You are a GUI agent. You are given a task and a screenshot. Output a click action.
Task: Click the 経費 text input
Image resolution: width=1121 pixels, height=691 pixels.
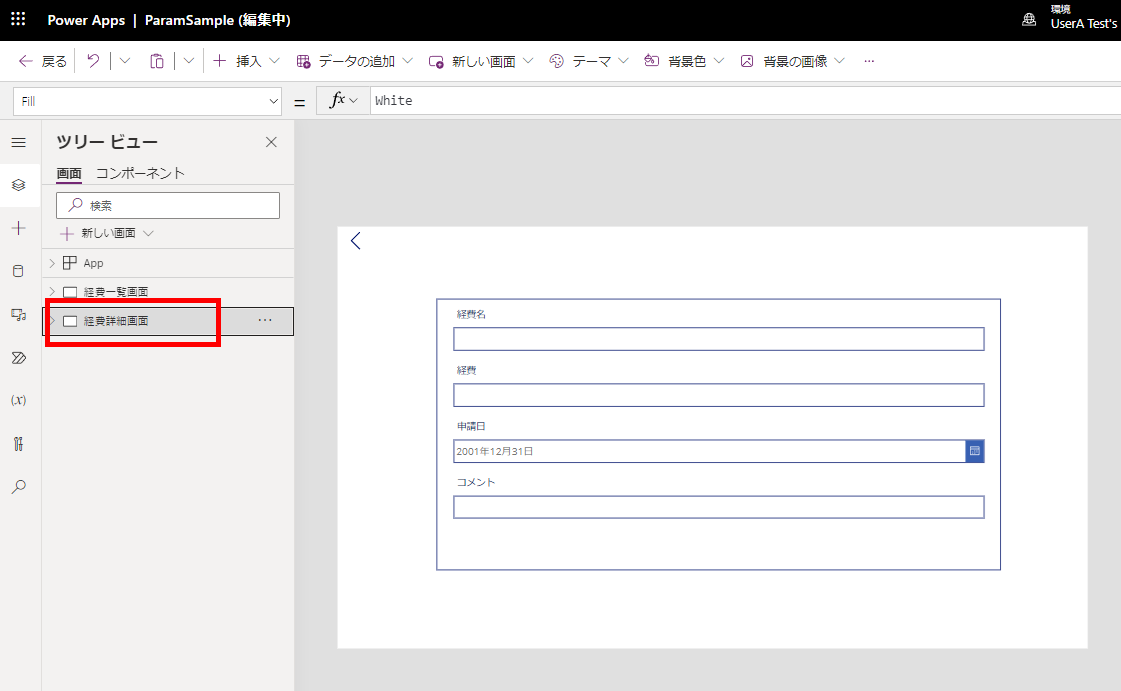coord(718,395)
